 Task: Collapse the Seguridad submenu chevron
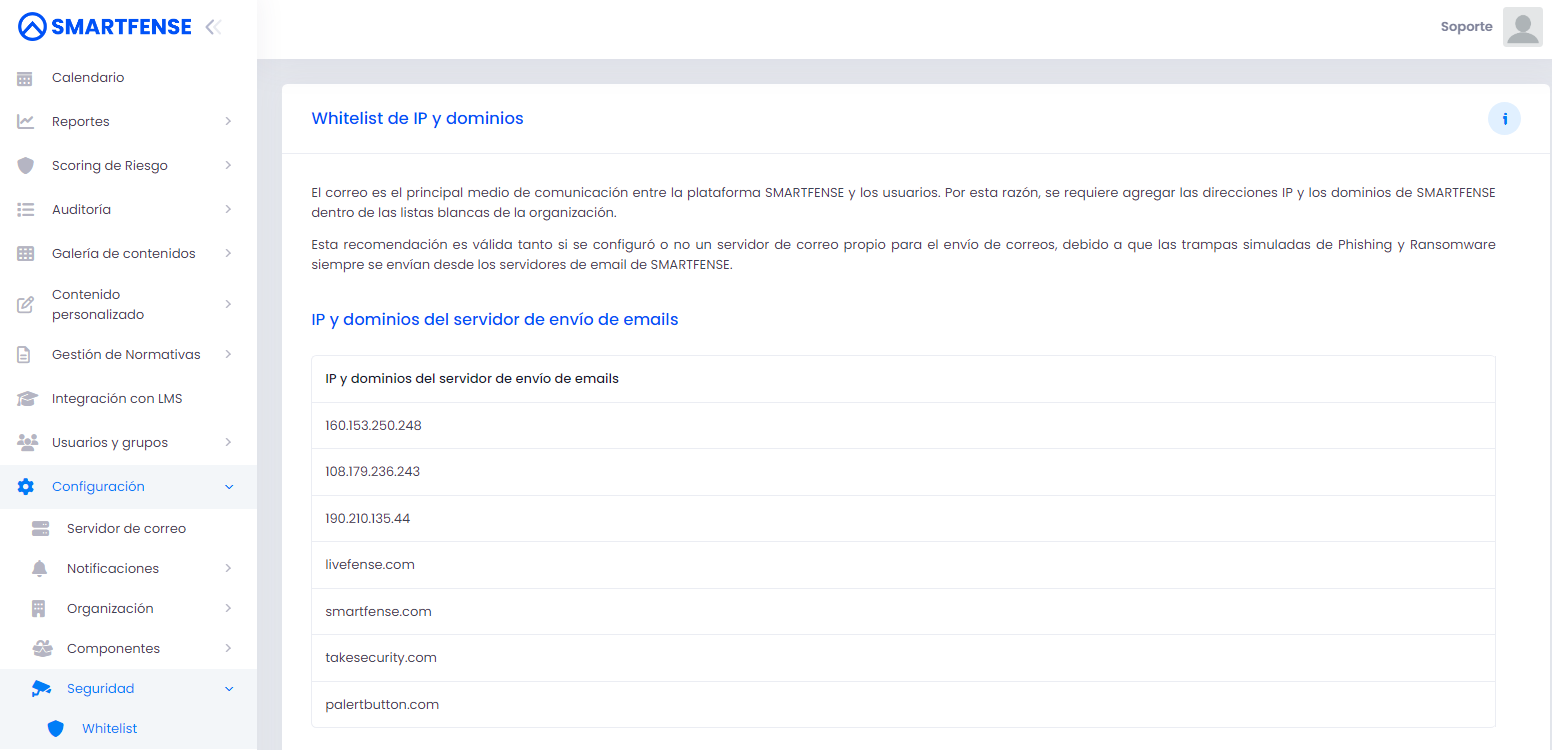pyautogui.click(x=228, y=689)
